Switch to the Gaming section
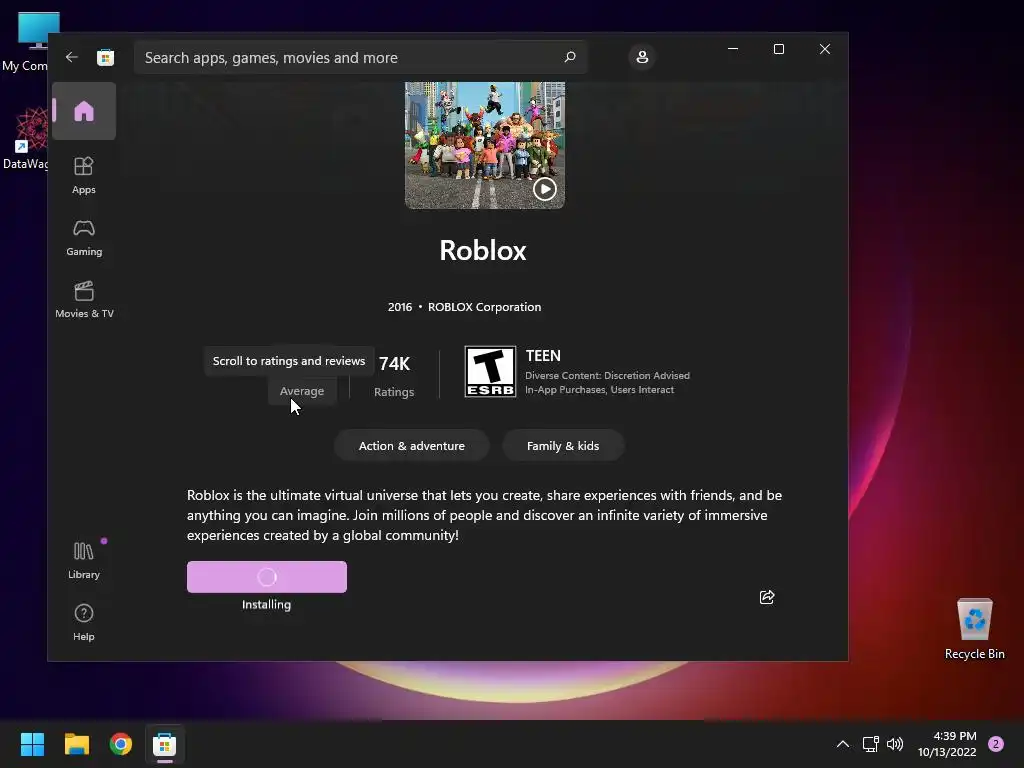This screenshot has height=768, width=1024. coord(84,238)
